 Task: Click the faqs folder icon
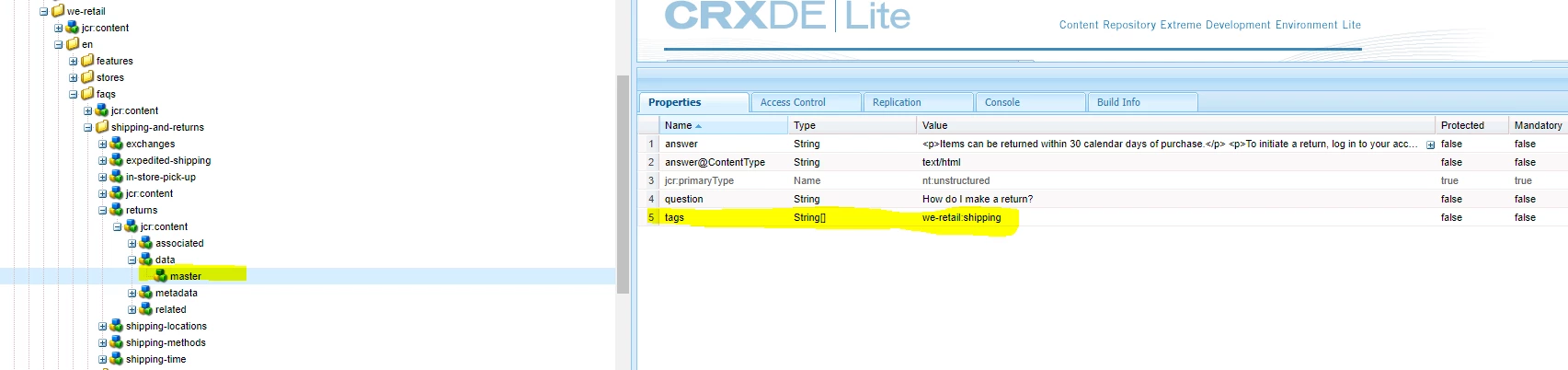(x=87, y=94)
